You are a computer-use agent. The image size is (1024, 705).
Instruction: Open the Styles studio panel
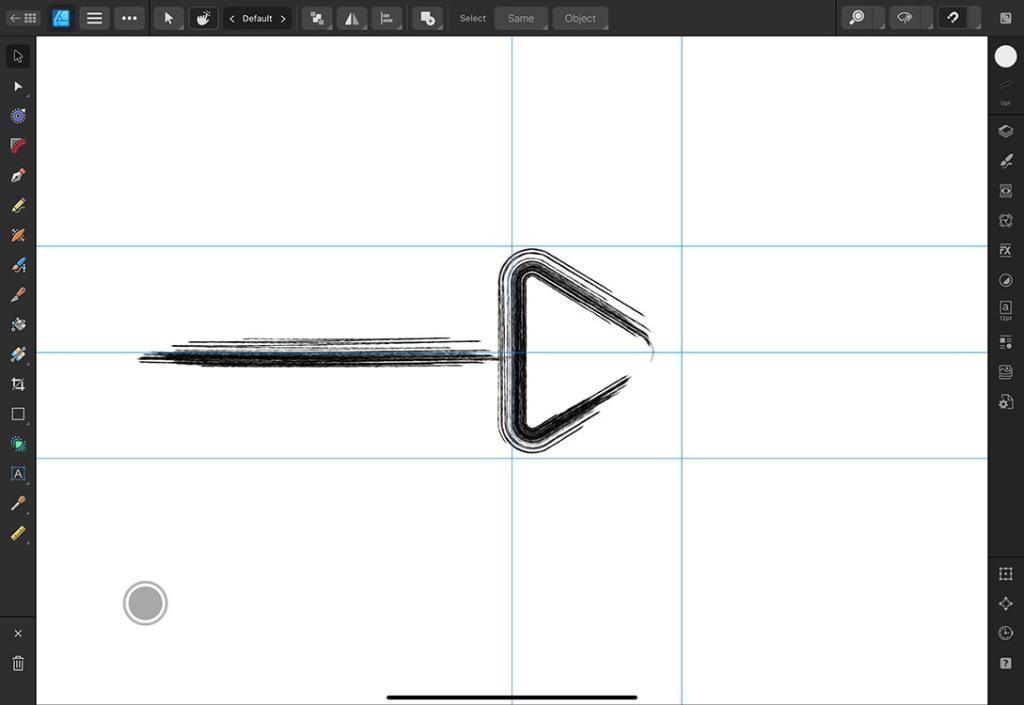pyautogui.click(x=1006, y=280)
